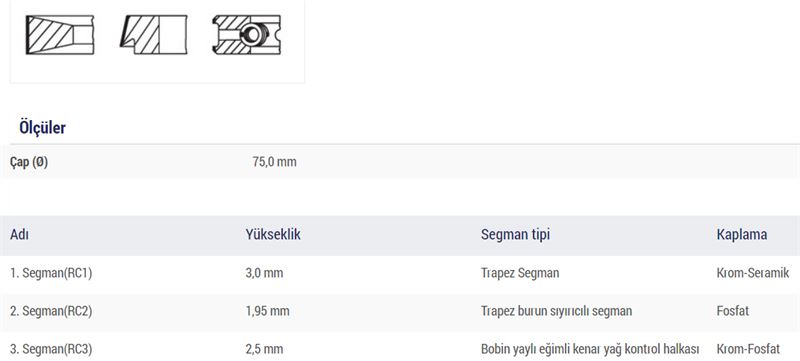Viewport: 800px width, 361px height.
Task: Click the 2,5 mm height value
Action: click(x=264, y=349)
